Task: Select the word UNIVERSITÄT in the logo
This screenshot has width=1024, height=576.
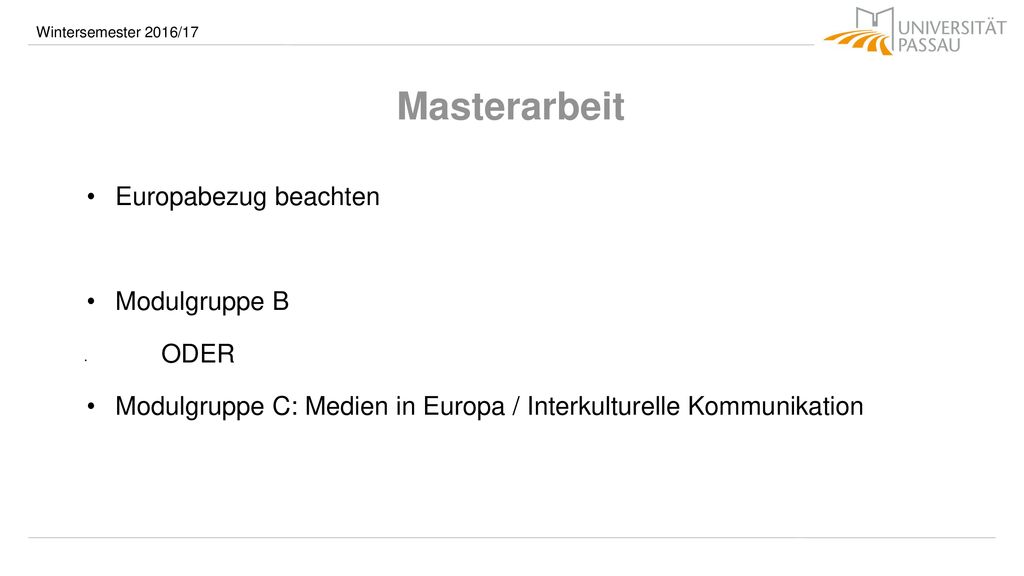Action: point(952,28)
